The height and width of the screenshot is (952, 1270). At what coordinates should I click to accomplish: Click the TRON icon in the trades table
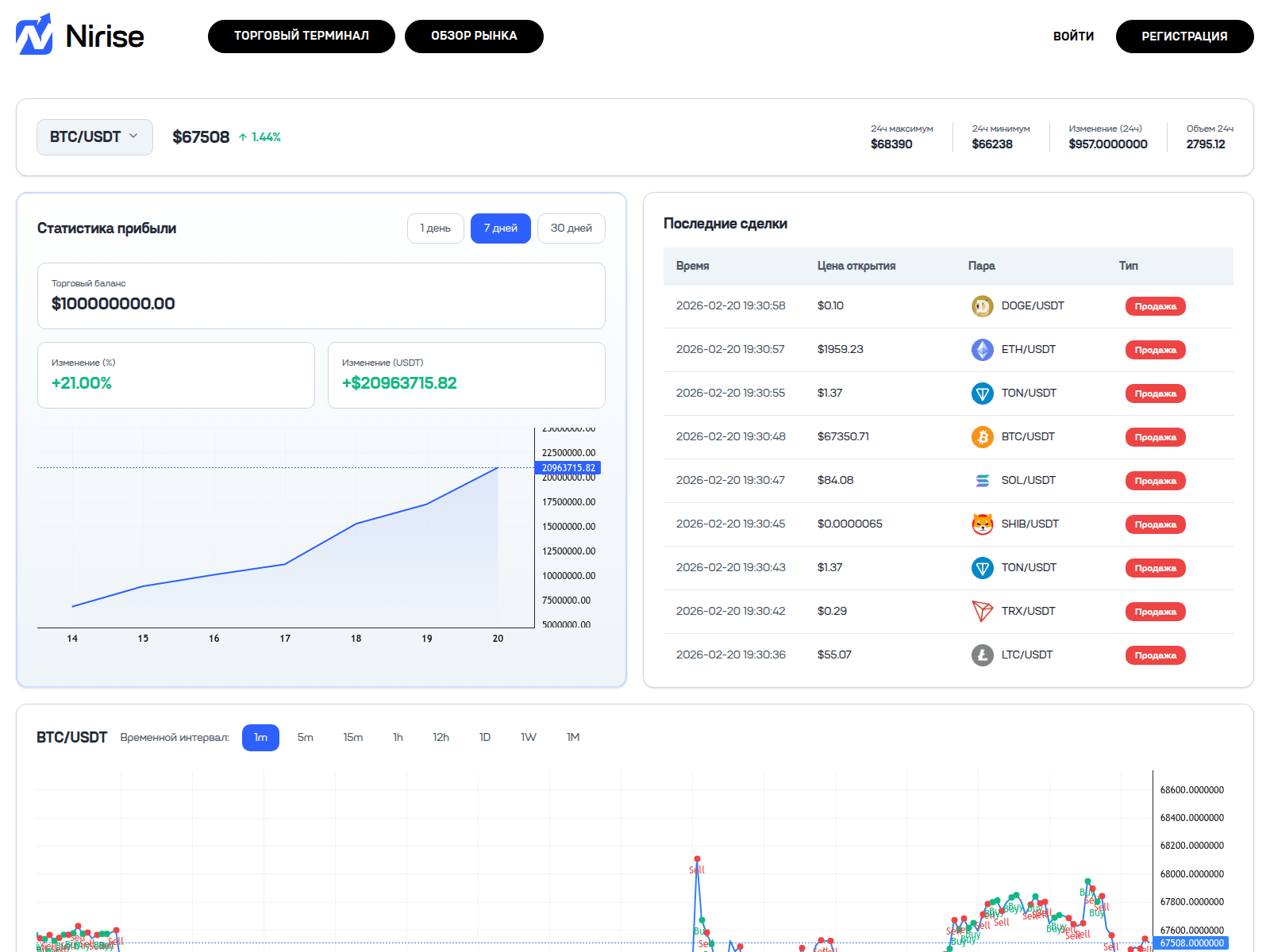pyautogui.click(x=982, y=611)
